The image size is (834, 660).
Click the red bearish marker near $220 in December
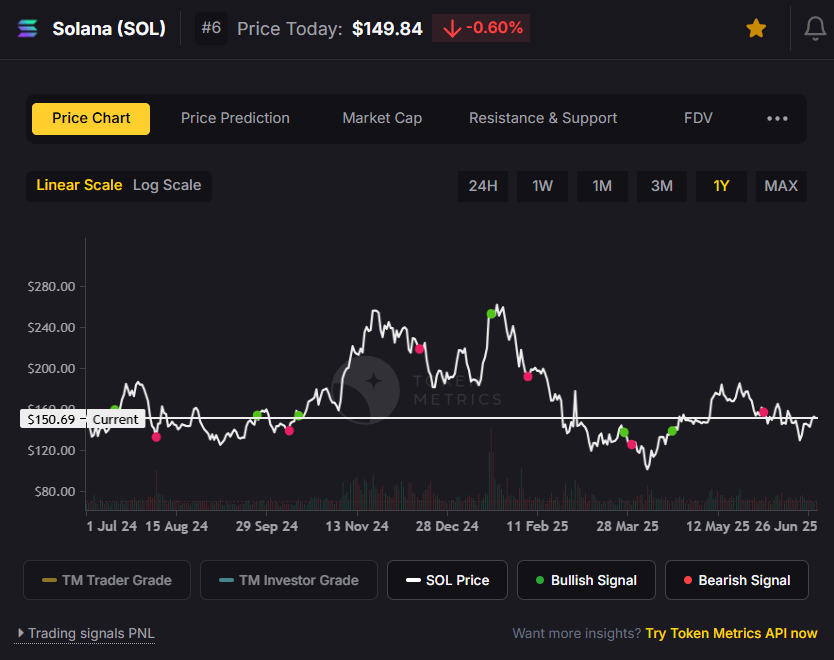click(x=419, y=349)
